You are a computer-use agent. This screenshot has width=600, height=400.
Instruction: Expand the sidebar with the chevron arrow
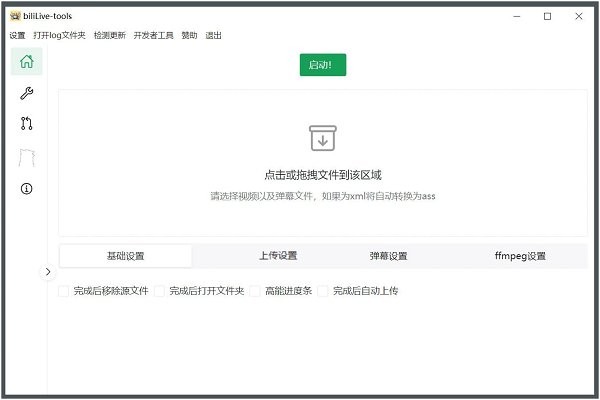47,271
